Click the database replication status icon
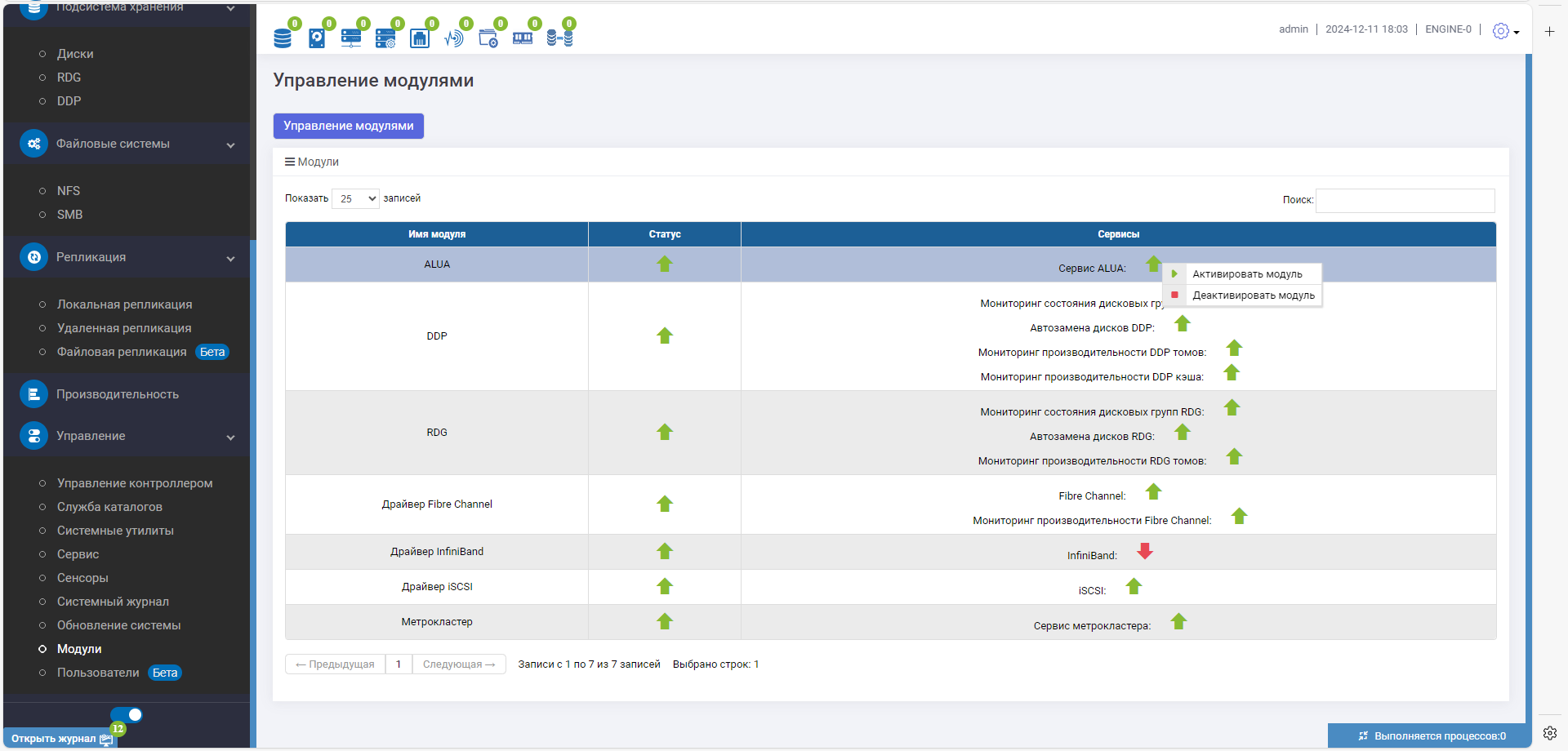The width and height of the screenshot is (1568, 751). pos(559,38)
